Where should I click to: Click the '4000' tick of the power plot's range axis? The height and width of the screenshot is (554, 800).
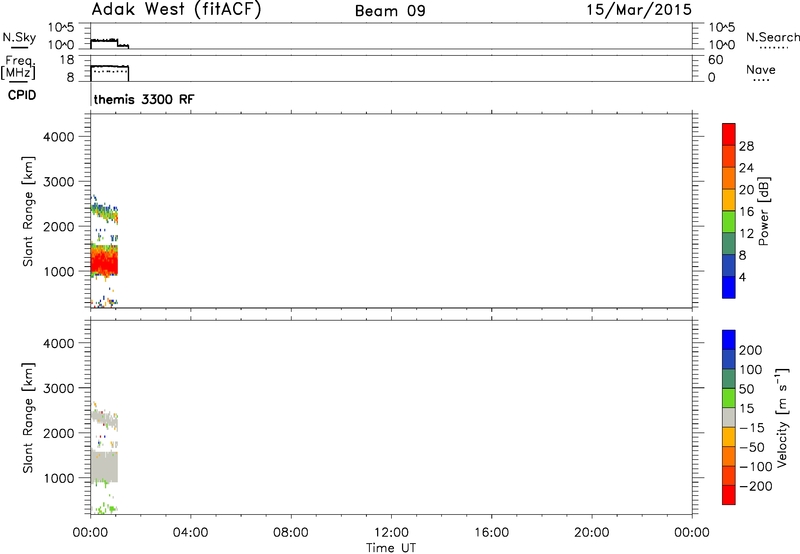pyautogui.click(x=59, y=137)
